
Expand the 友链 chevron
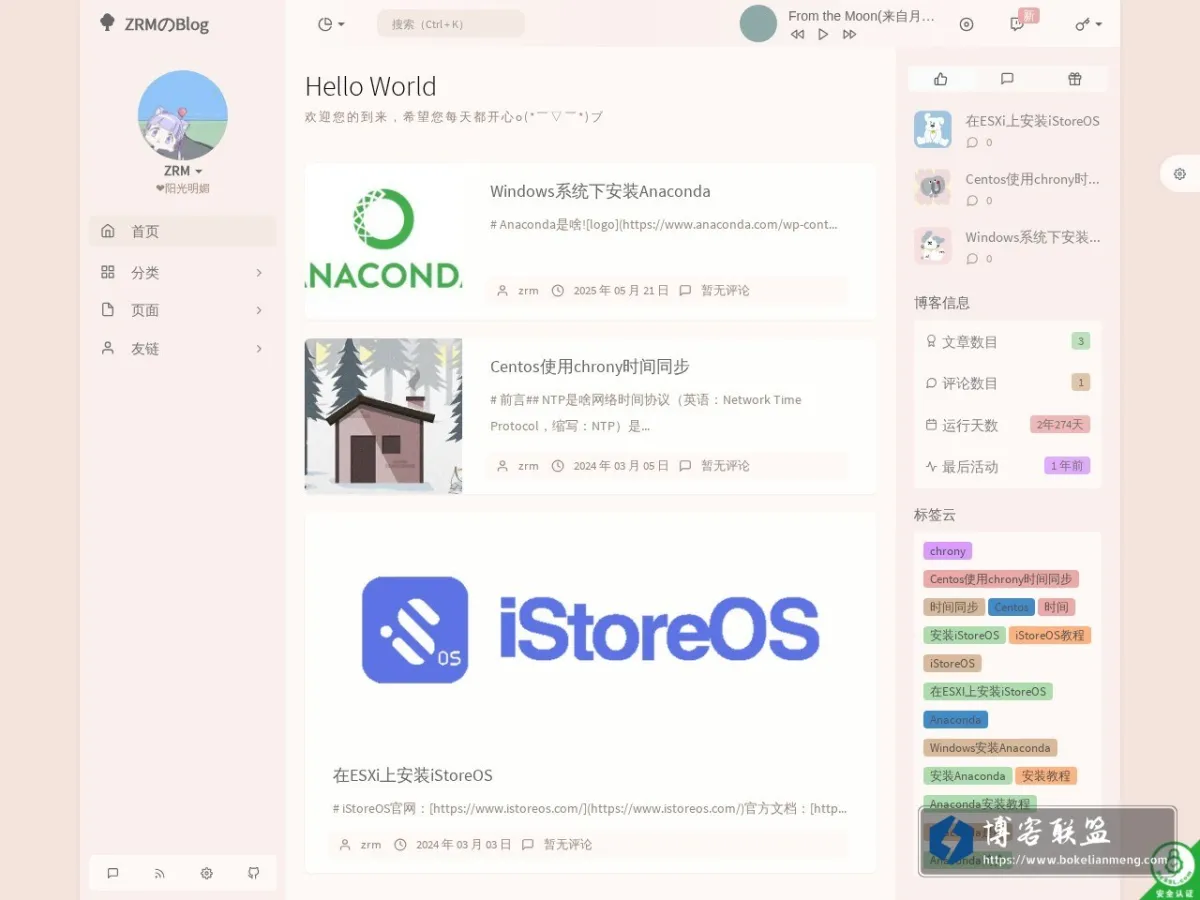[x=259, y=348]
